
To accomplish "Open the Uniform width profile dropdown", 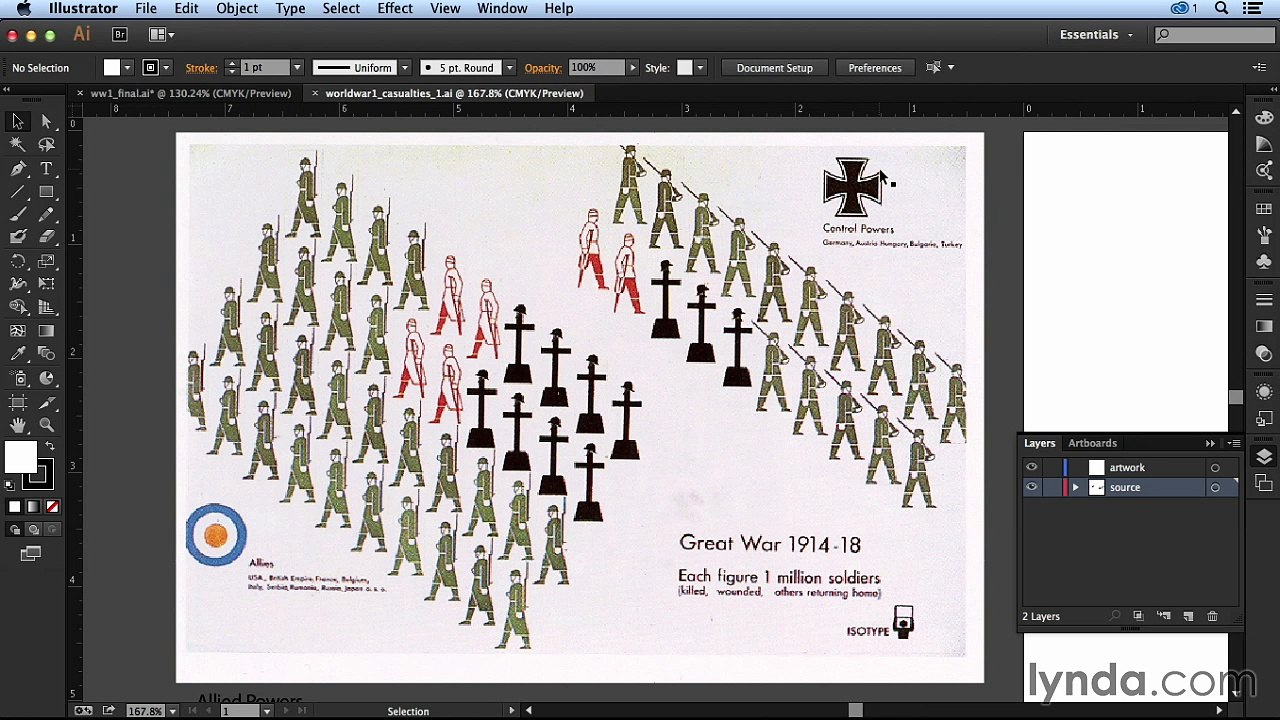I will (404, 68).
